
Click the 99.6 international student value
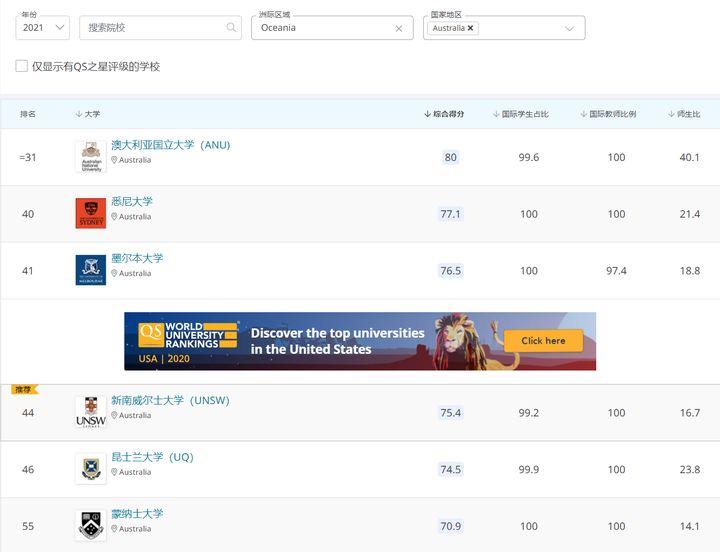coord(529,157)
